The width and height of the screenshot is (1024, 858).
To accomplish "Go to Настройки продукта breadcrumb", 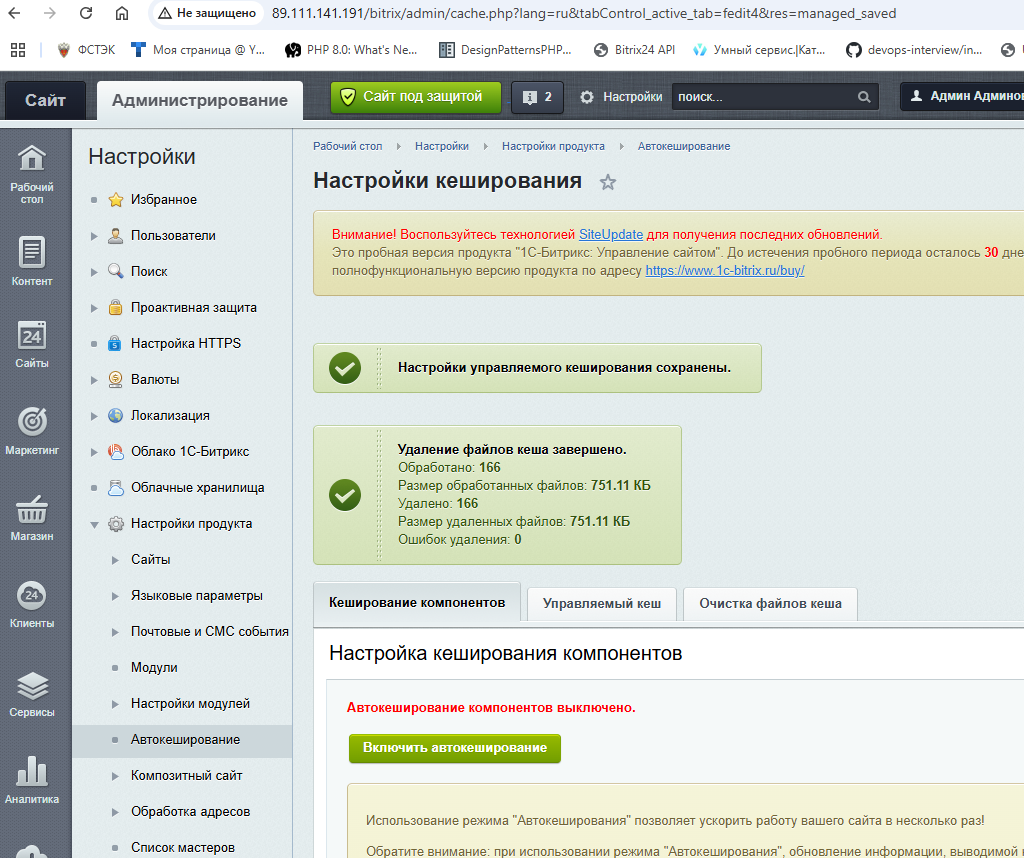I will point(553,146).
